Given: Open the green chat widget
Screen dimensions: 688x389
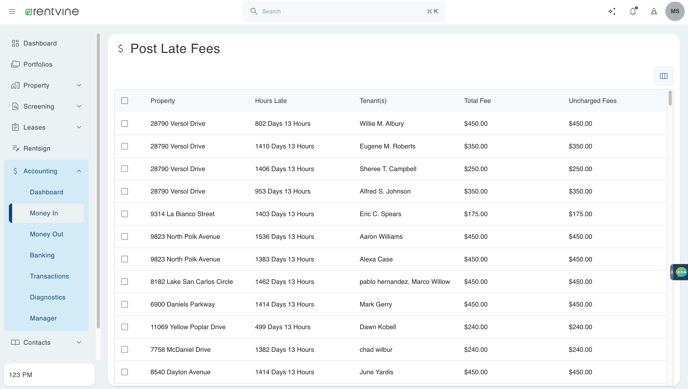Looking at the screenshot, I should [680, 272].
